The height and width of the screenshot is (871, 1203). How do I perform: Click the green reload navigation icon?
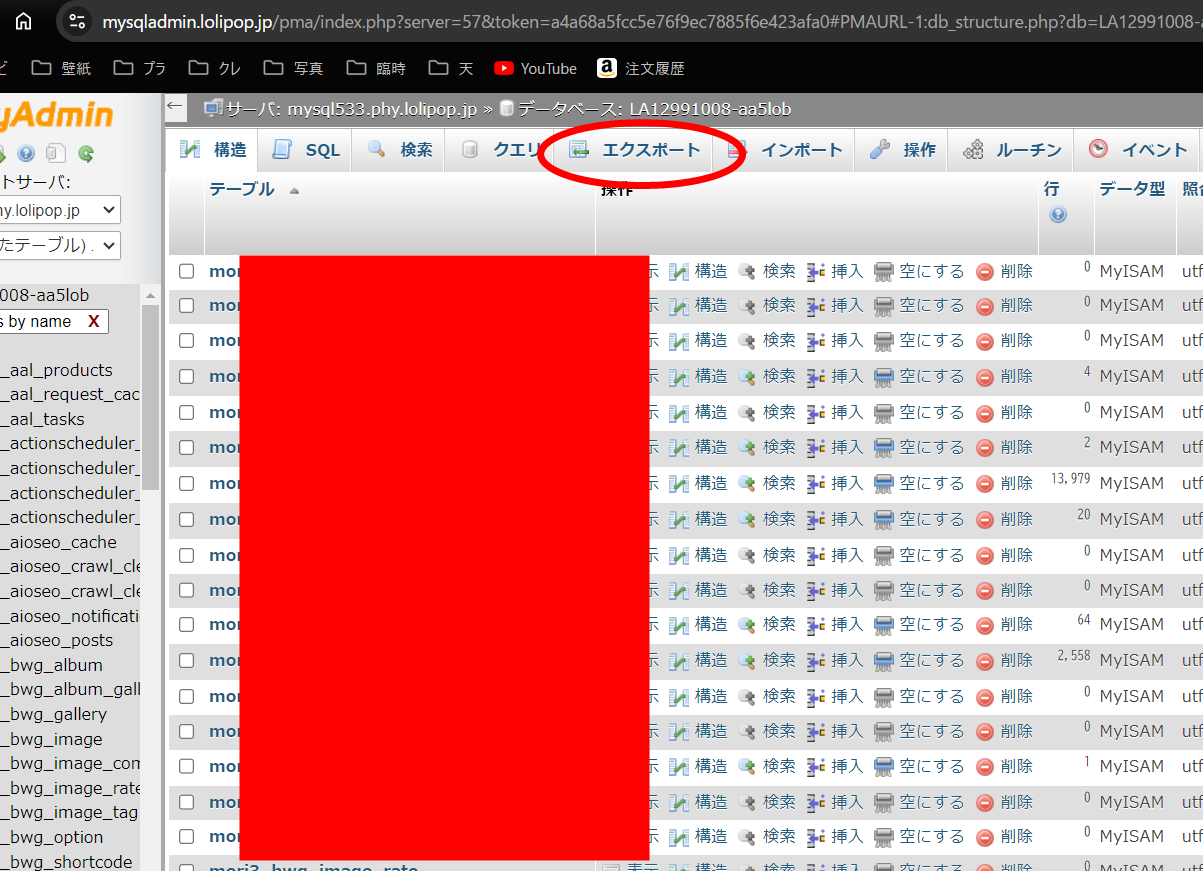point(86,153)
